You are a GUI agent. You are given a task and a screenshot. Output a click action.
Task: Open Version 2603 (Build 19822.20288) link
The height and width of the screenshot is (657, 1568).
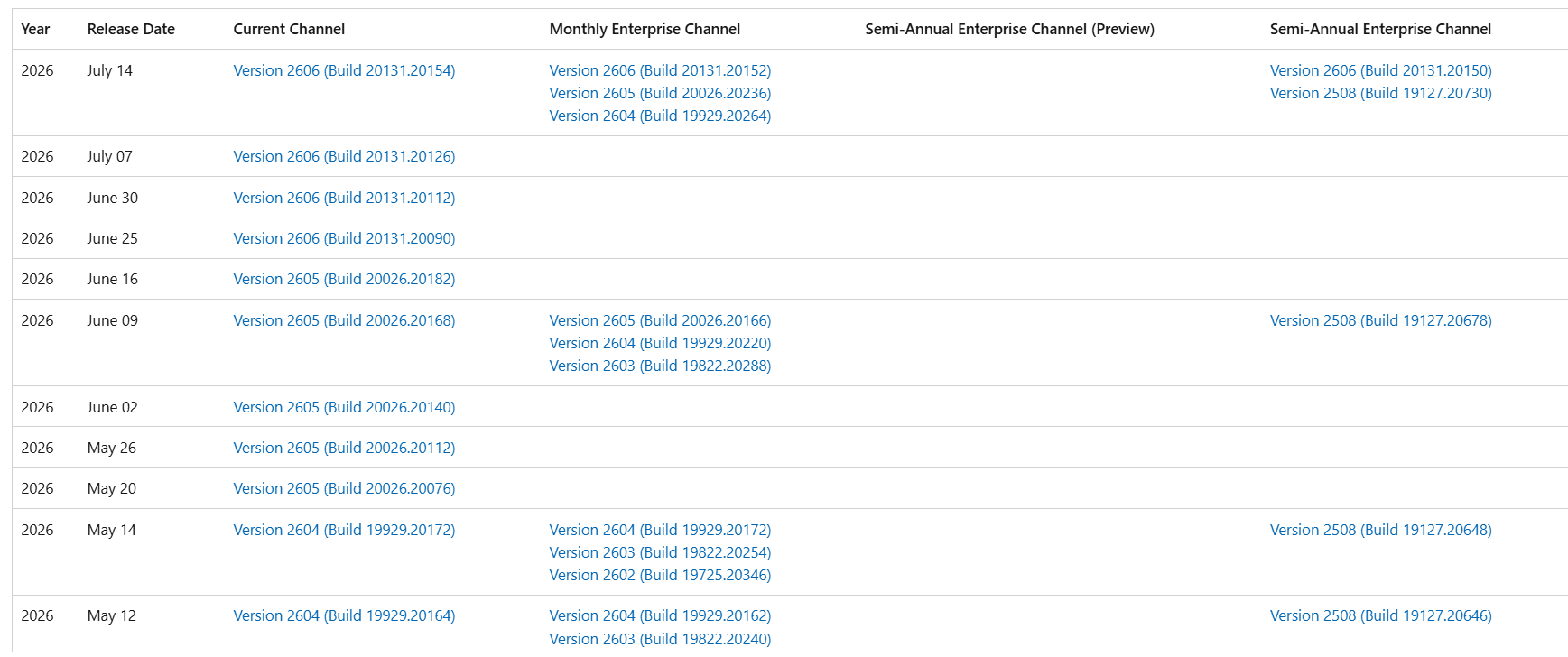660,366
